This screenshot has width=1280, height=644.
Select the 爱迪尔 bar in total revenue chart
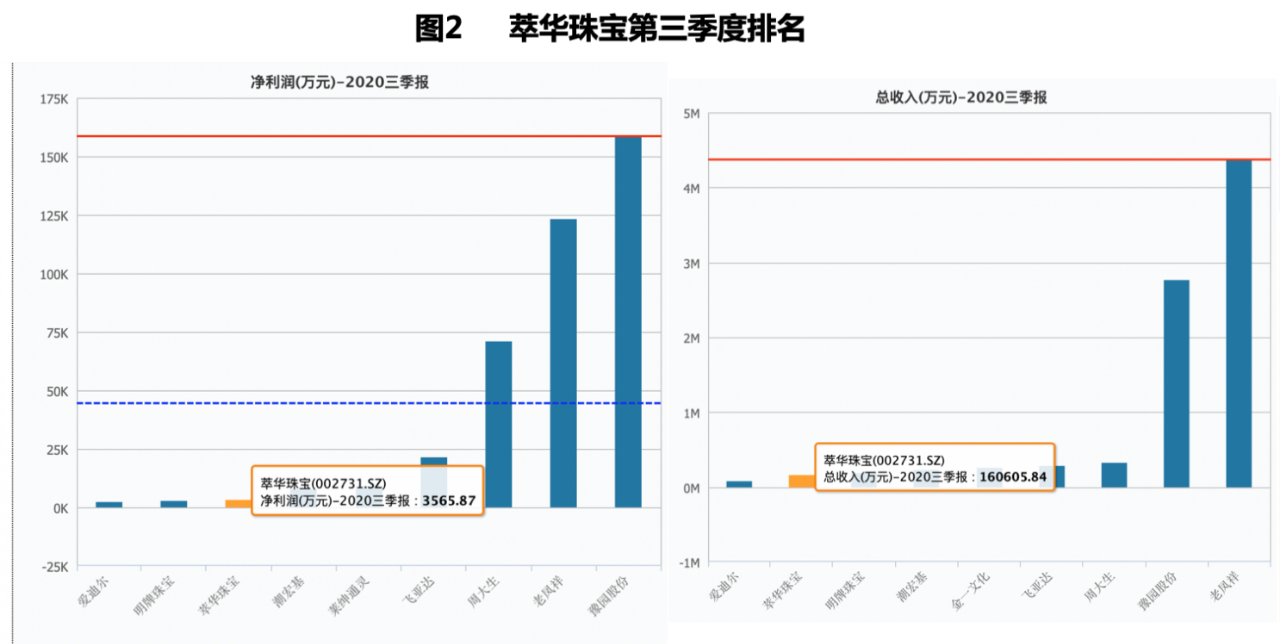739,484
